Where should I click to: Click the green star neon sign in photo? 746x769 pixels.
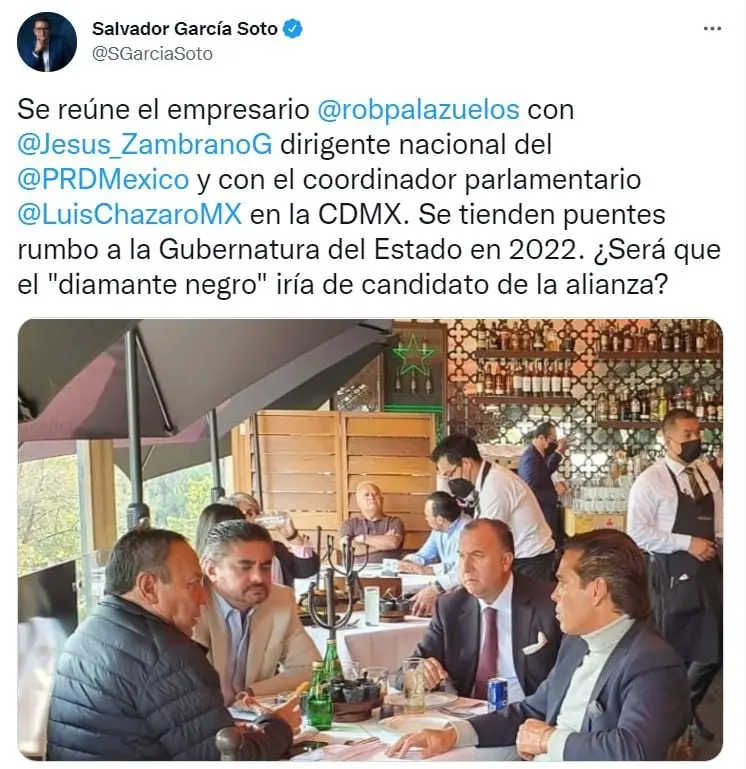(x=413, y=355)
